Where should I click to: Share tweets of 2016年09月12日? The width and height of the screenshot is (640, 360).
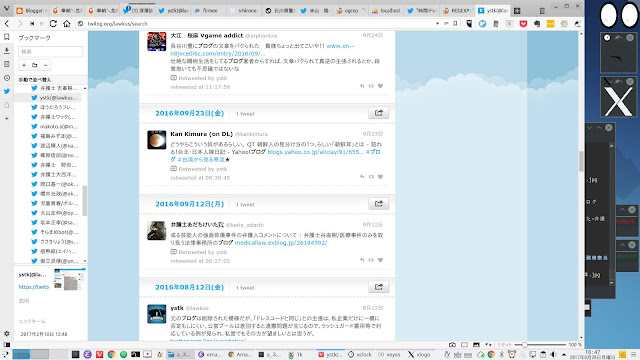378,204
